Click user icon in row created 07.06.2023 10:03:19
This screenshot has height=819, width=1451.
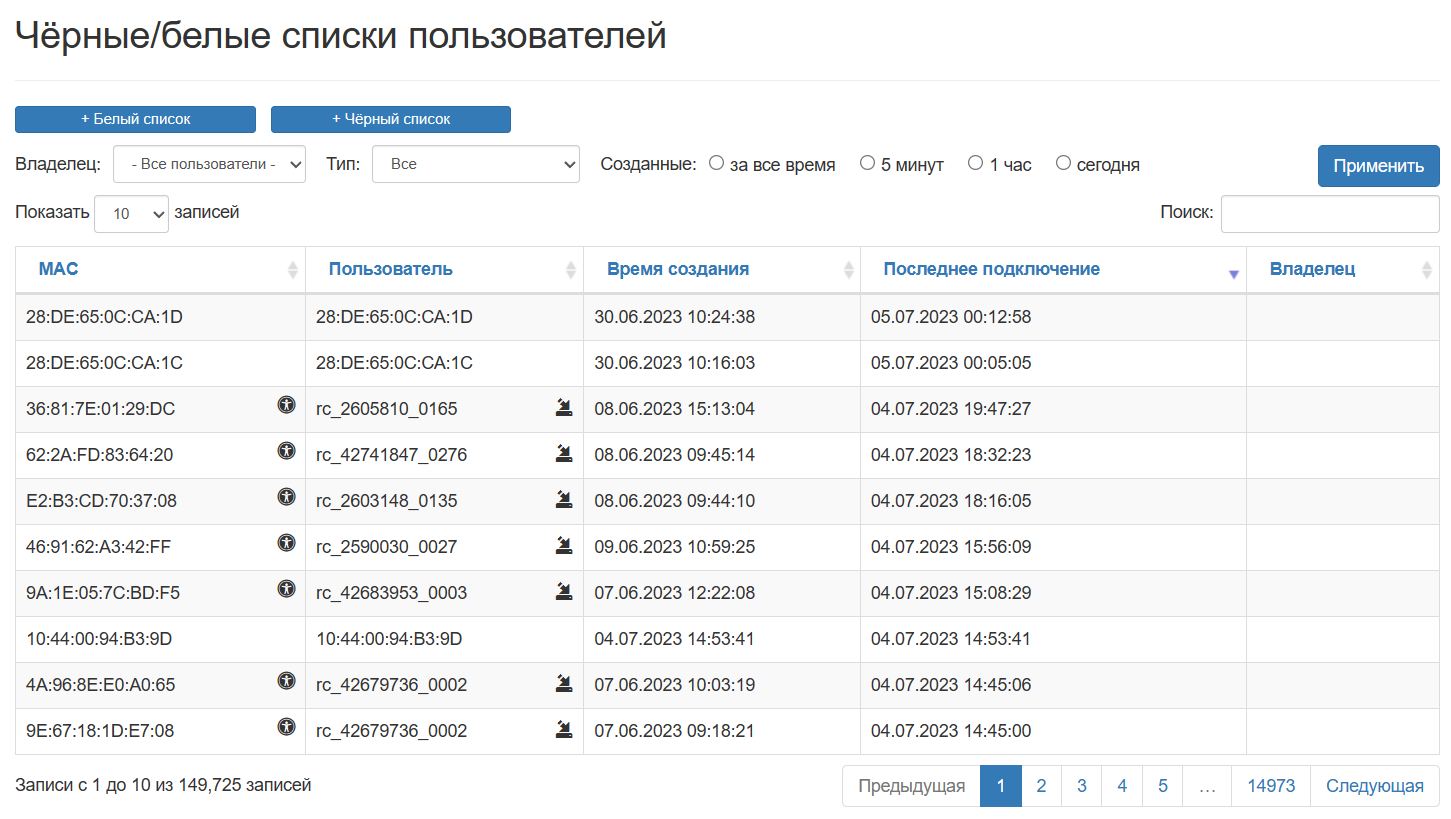(565, 682)
